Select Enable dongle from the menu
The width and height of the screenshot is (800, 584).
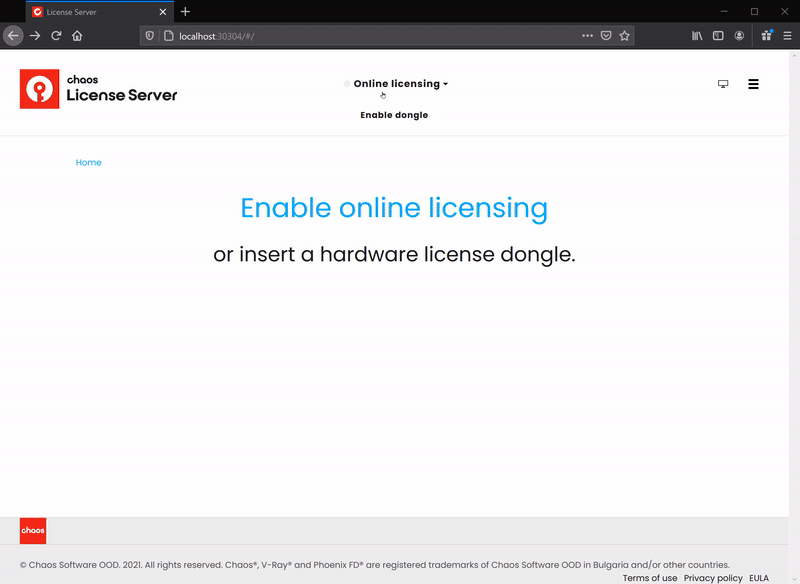click(x=393, y=115)
